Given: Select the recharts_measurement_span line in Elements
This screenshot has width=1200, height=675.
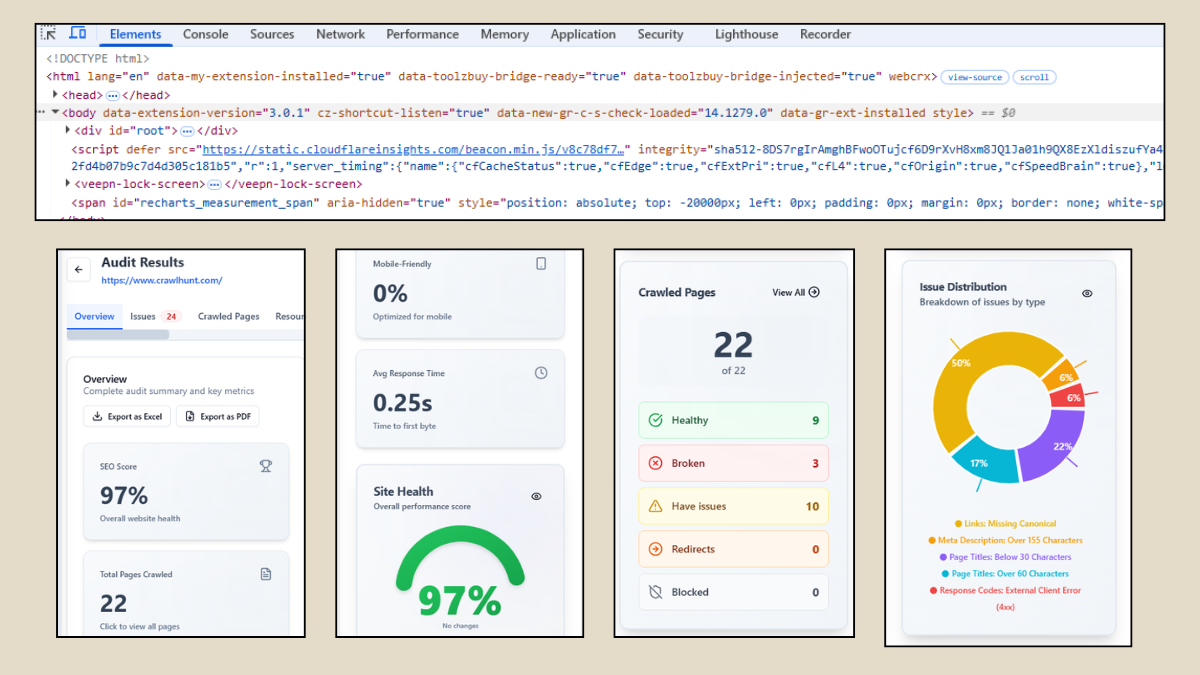Looking at the screenshot, I should (x=600, y=203).
